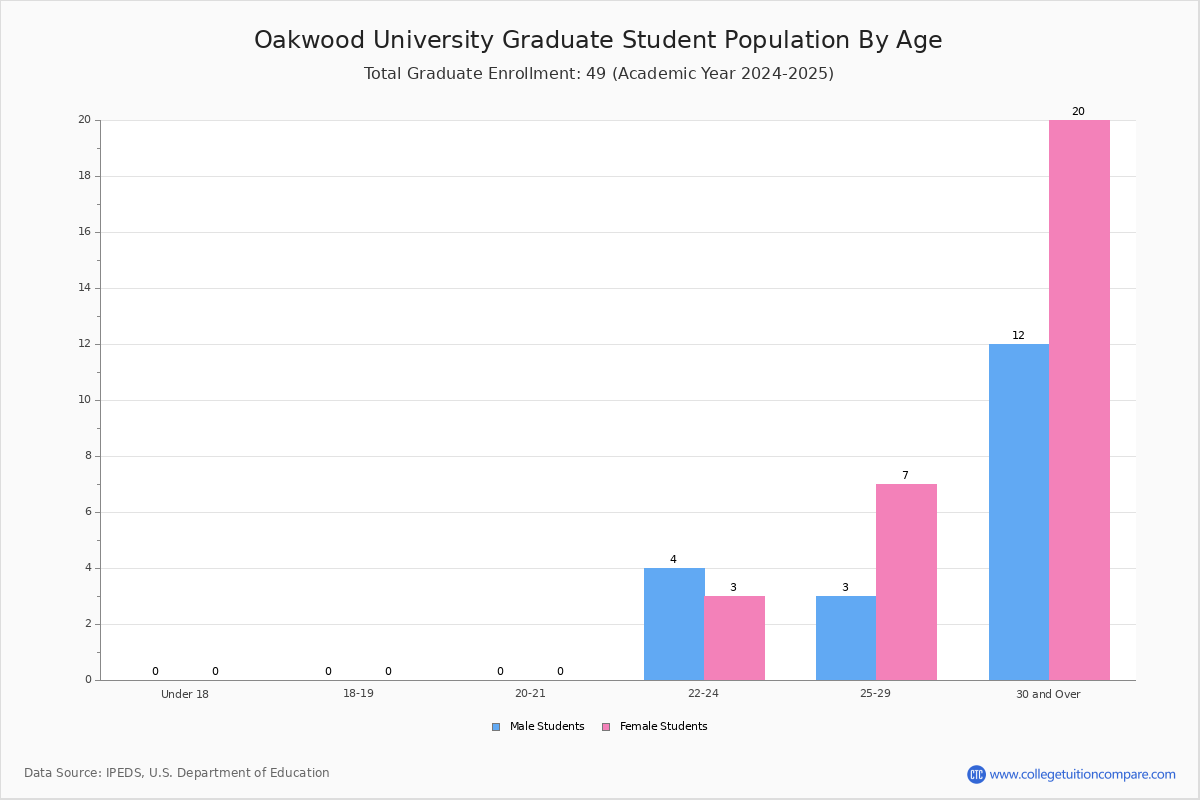1200x800 pixels.
Task: Click the 25-29 female students bar
Action: click(906, 582)
